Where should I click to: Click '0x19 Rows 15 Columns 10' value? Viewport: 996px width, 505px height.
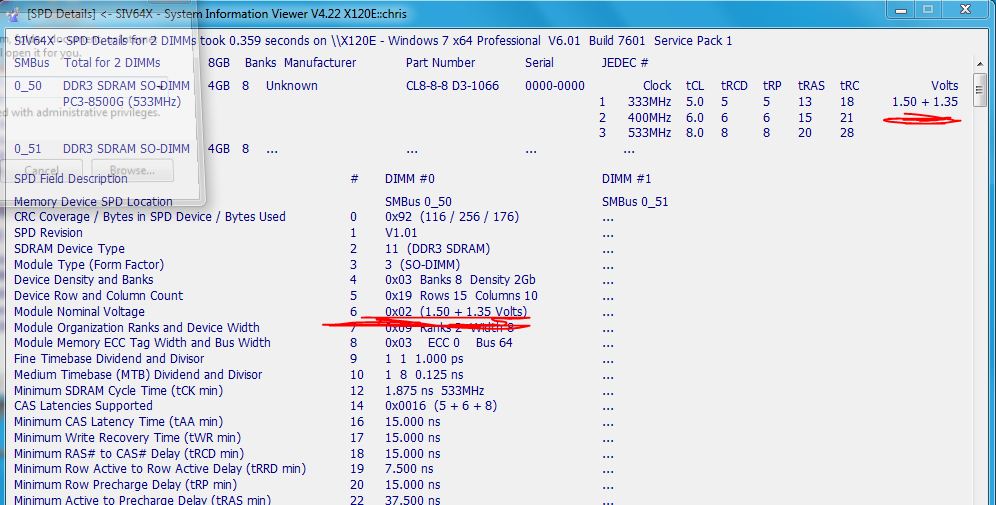(461, 296)
